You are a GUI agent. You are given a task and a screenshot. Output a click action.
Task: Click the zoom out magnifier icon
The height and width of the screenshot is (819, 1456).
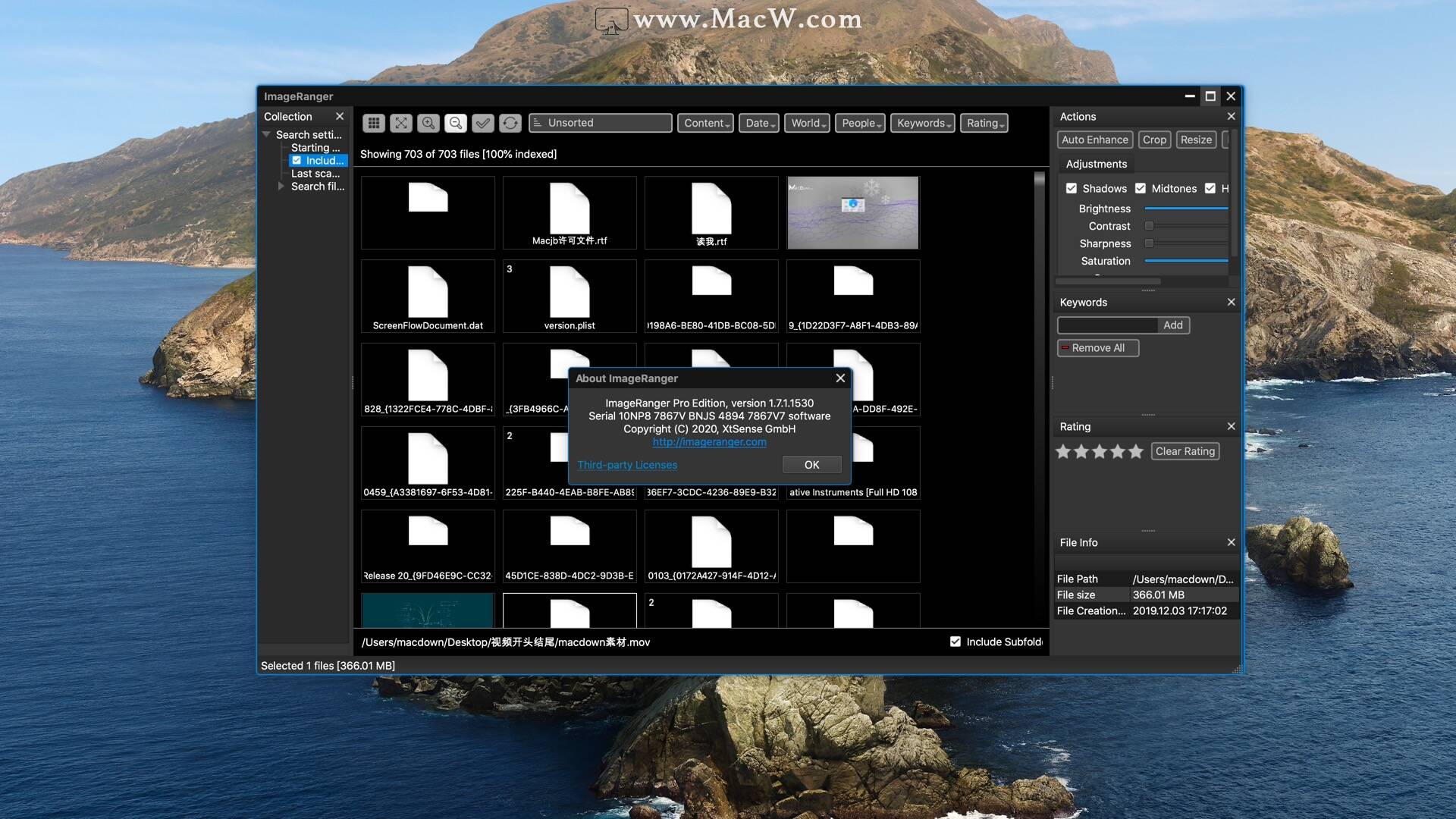(x=456, y=123)
